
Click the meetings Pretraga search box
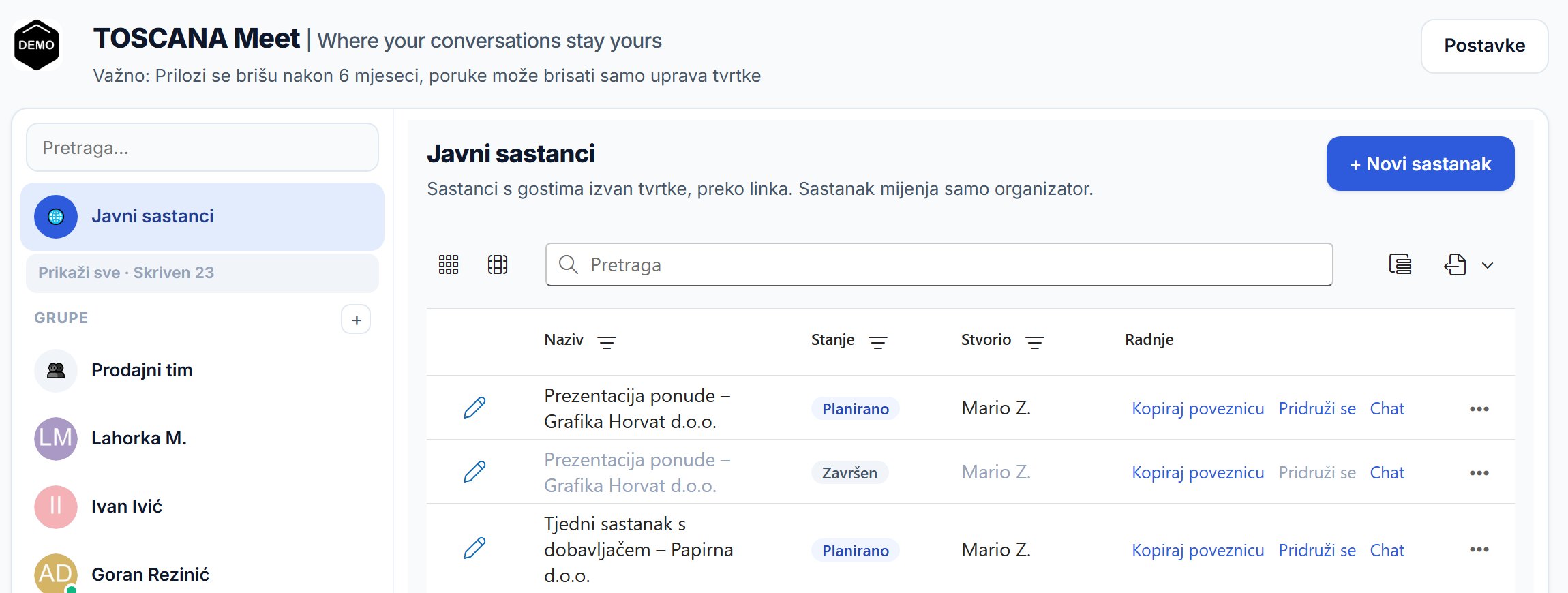tap(939, 264)
